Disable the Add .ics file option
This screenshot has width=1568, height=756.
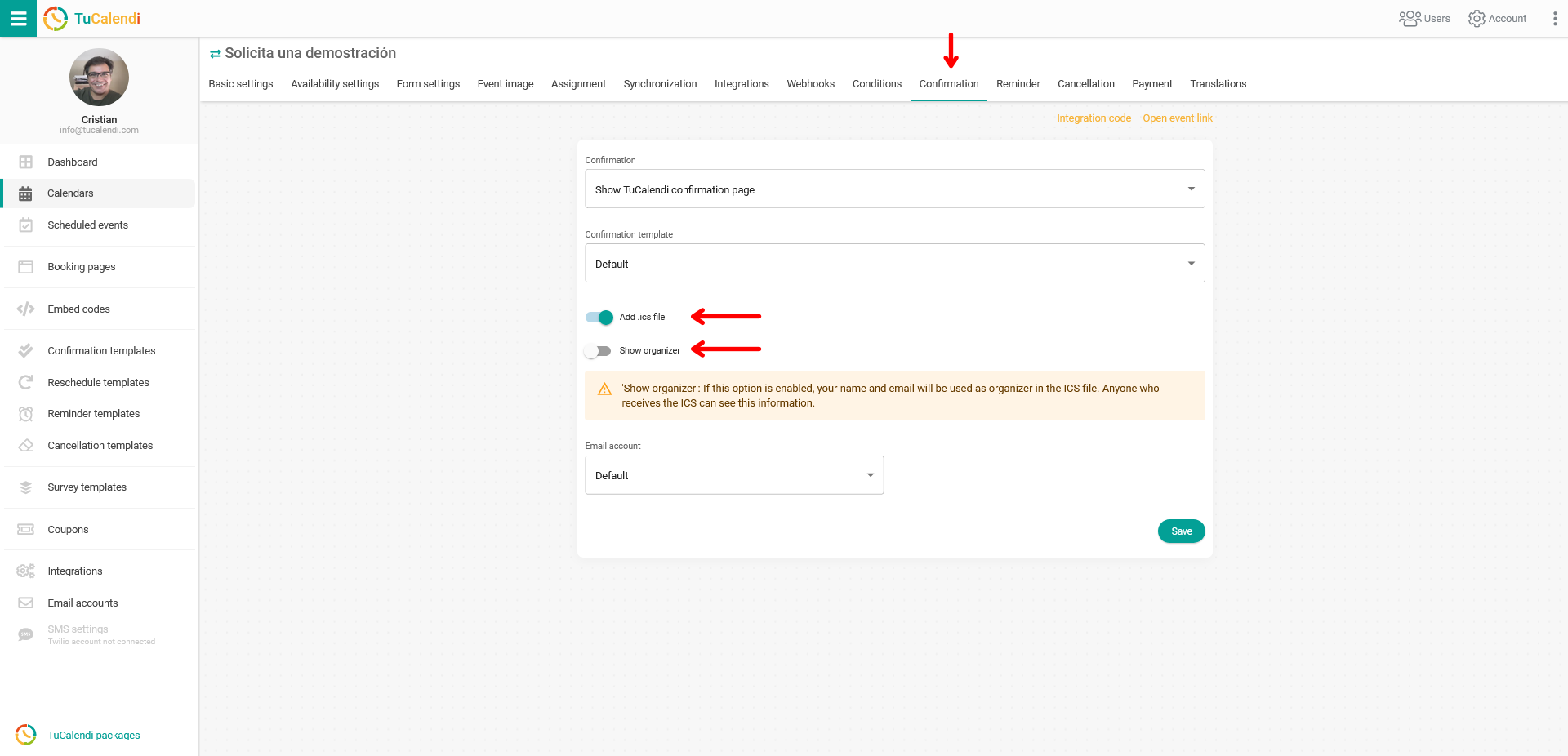(599, 318)
